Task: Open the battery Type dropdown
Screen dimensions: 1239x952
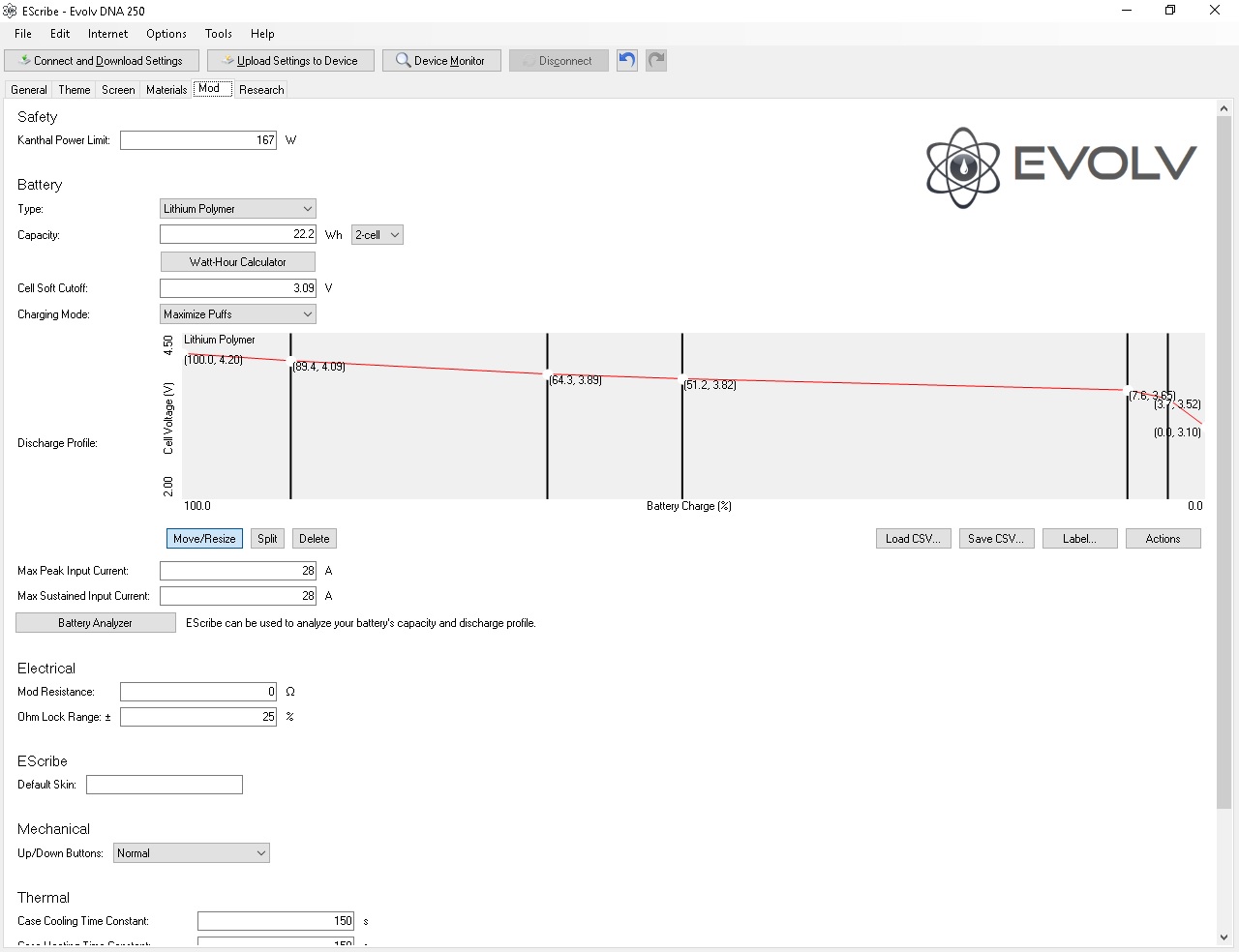Action: tap(238, 209)
